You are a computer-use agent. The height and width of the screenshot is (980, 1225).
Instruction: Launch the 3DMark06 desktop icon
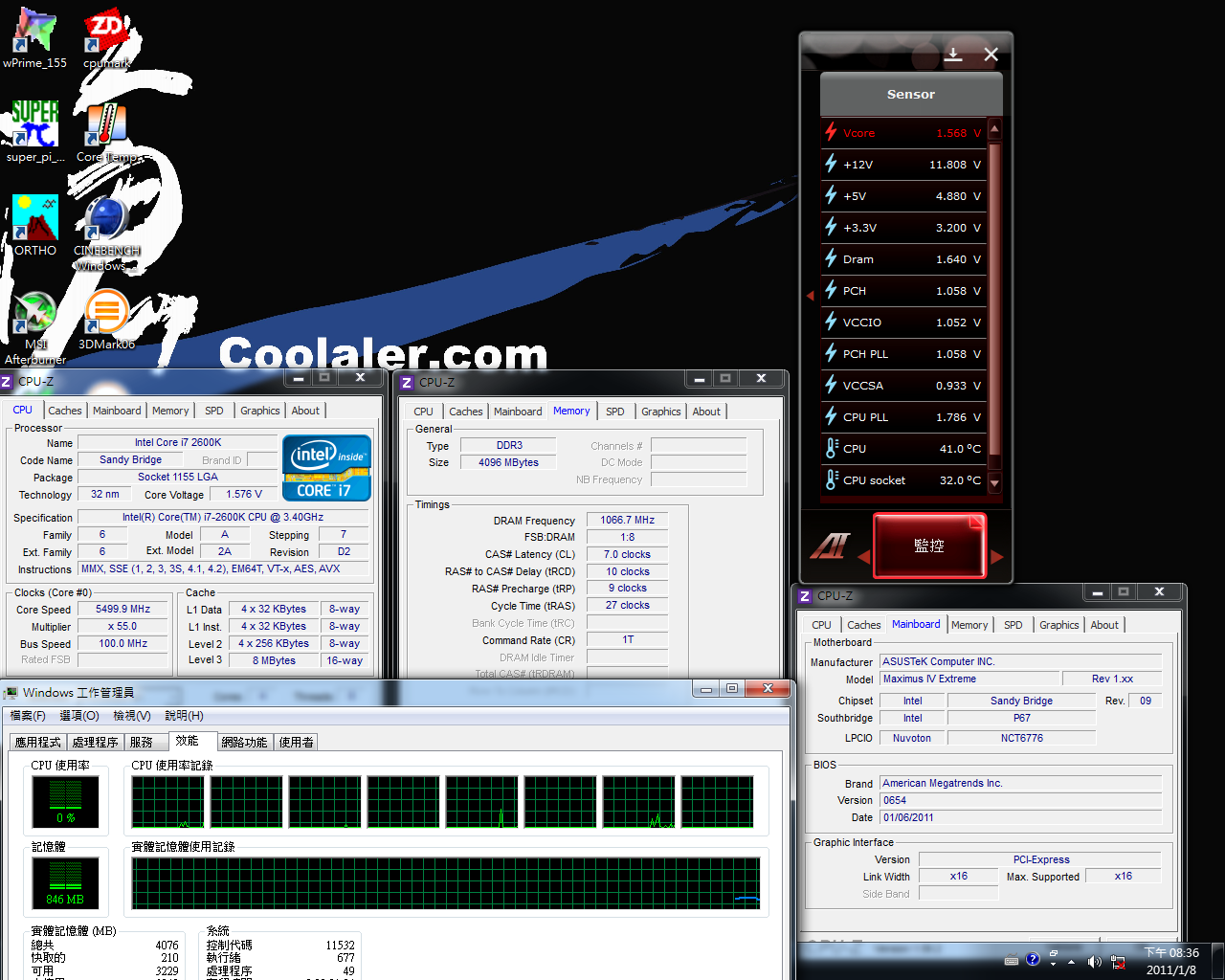(x=106, y=321)
